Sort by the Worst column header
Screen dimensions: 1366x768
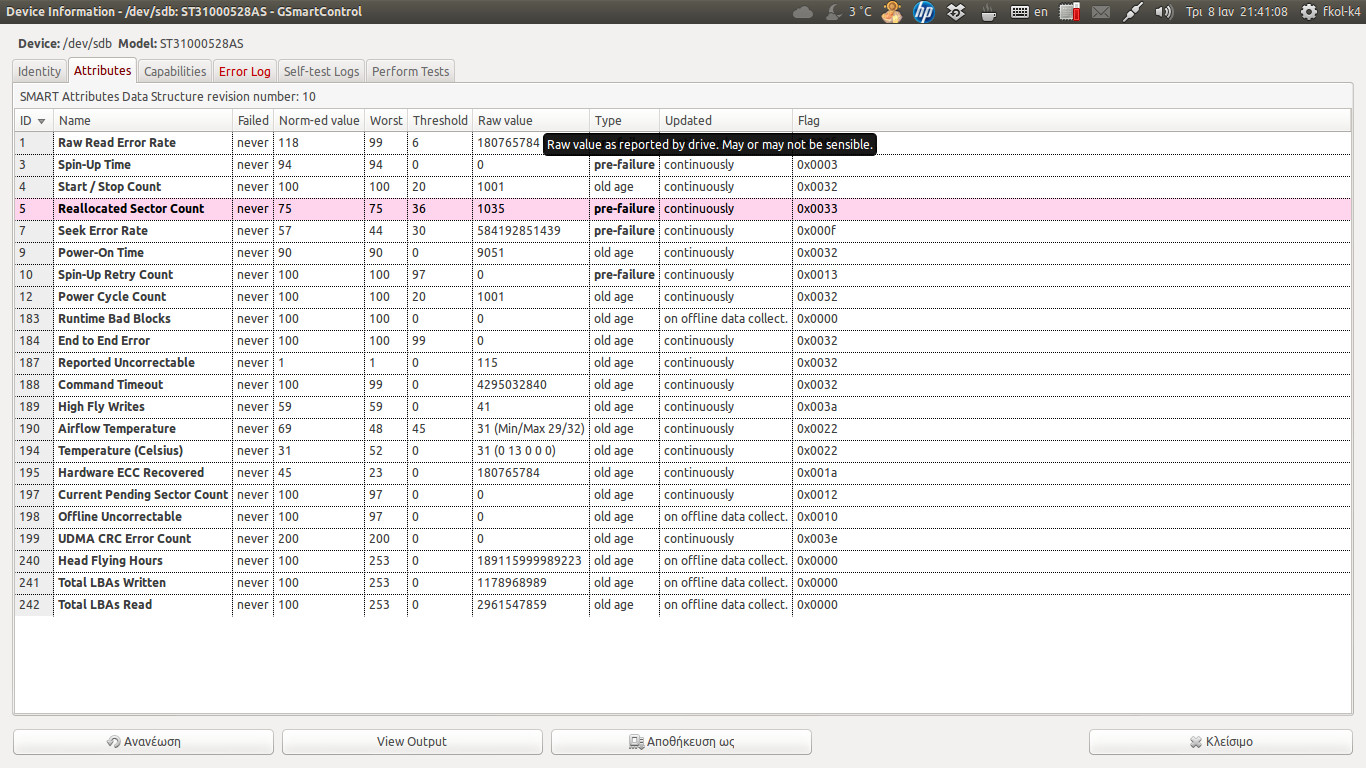386,120
